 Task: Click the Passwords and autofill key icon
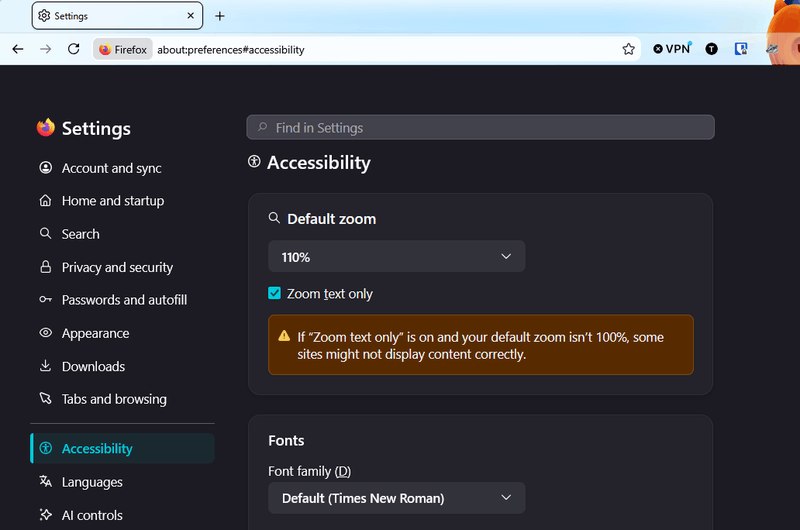45,299
